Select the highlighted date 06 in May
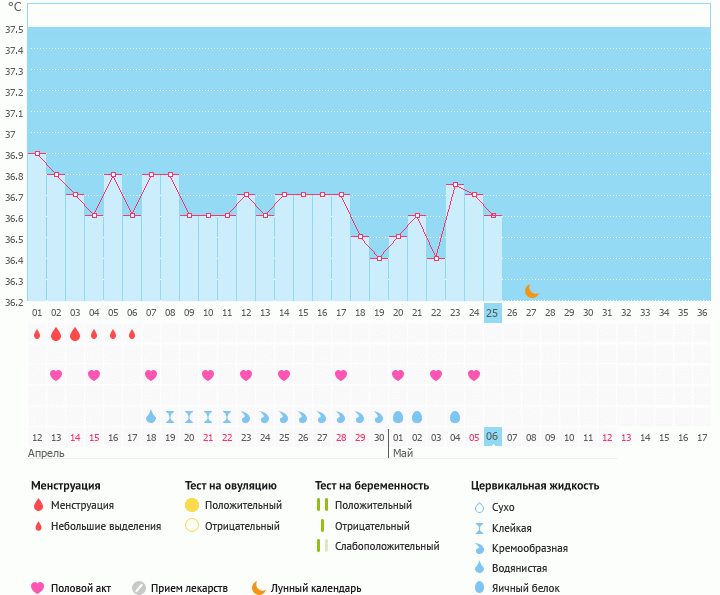Image resolution: width=720 pixels, height=595 pixels. point(492,437)
